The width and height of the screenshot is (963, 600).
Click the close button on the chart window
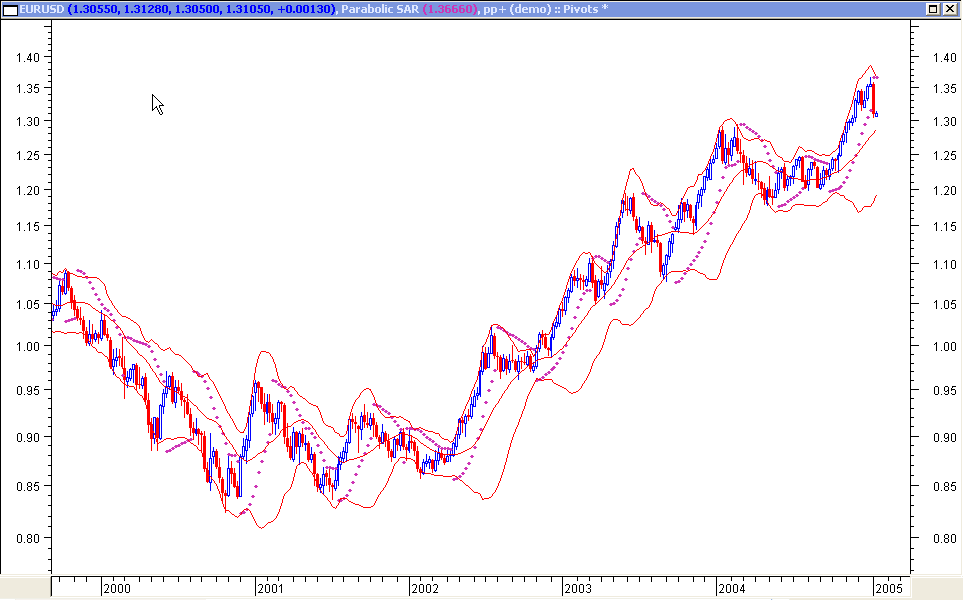click(948, 8)
